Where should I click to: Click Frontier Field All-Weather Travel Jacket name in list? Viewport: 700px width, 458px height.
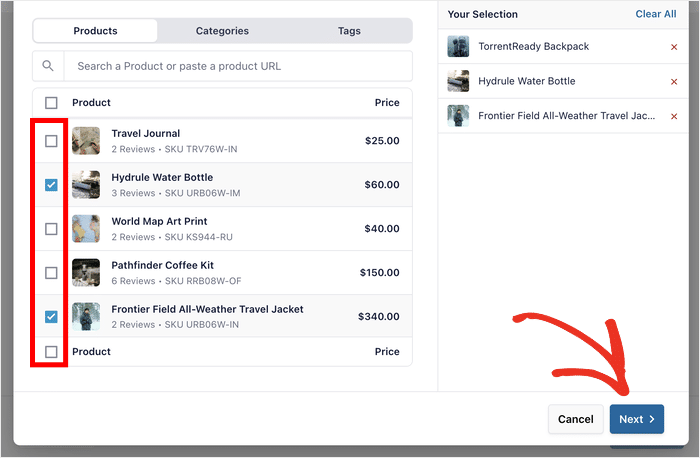click(x=207, y=309)
